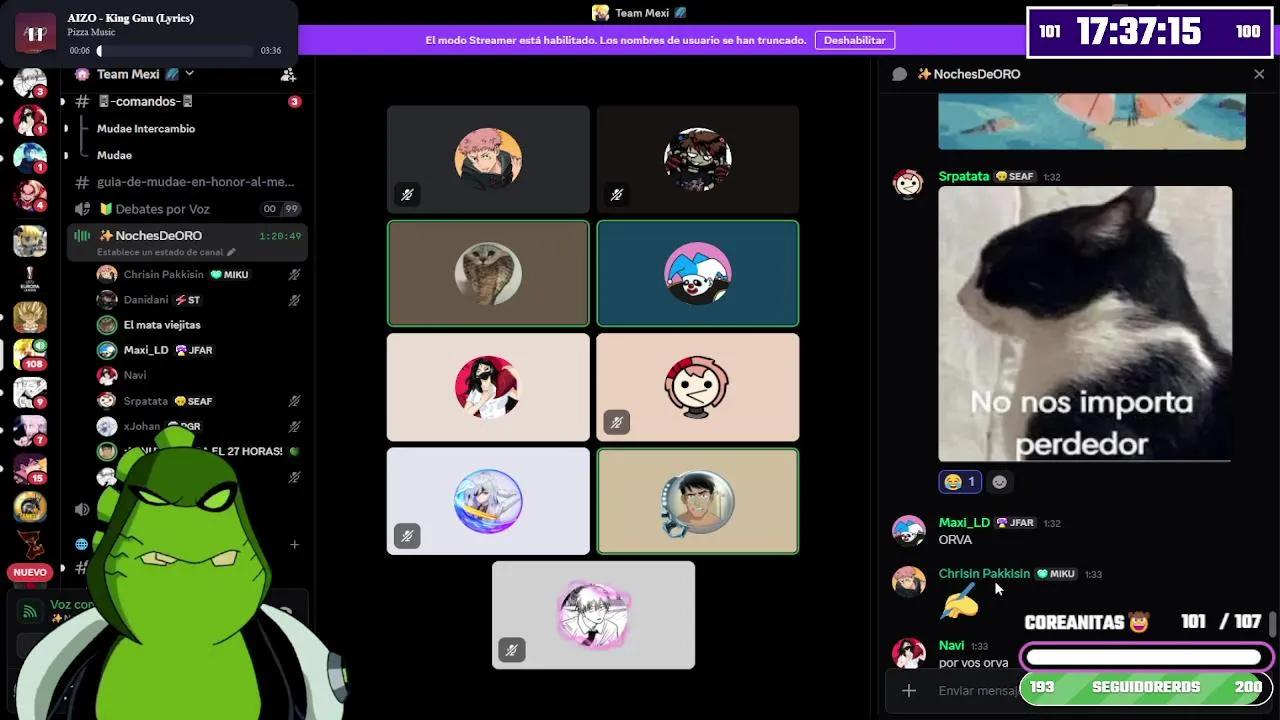The image size is (1280, 720).
Task: Open the server icon with badge 9
Action: pyautogui.click(x=30, y=393)
